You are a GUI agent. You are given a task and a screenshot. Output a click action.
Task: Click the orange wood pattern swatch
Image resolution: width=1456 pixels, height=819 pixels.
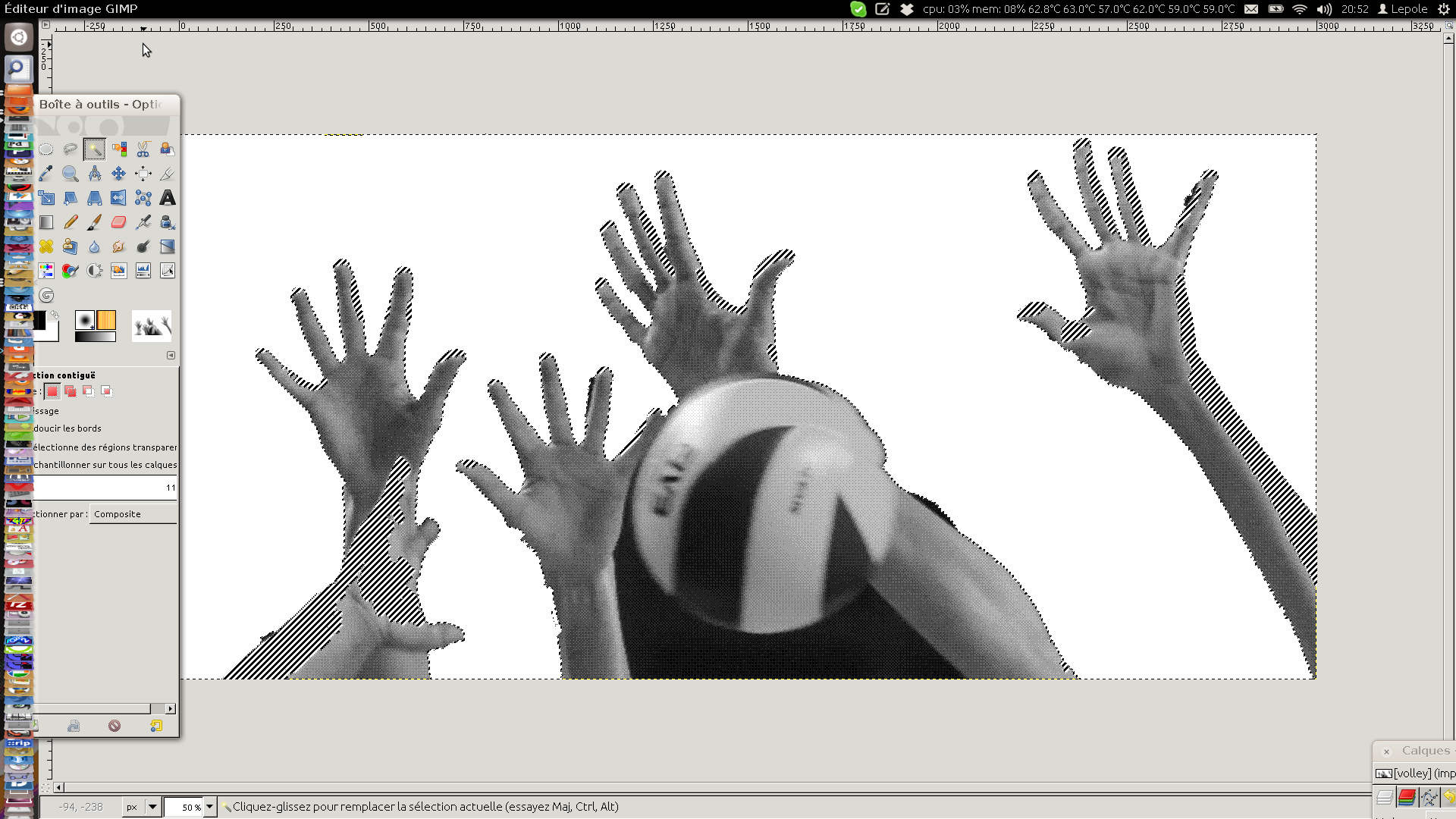point(106,320)
